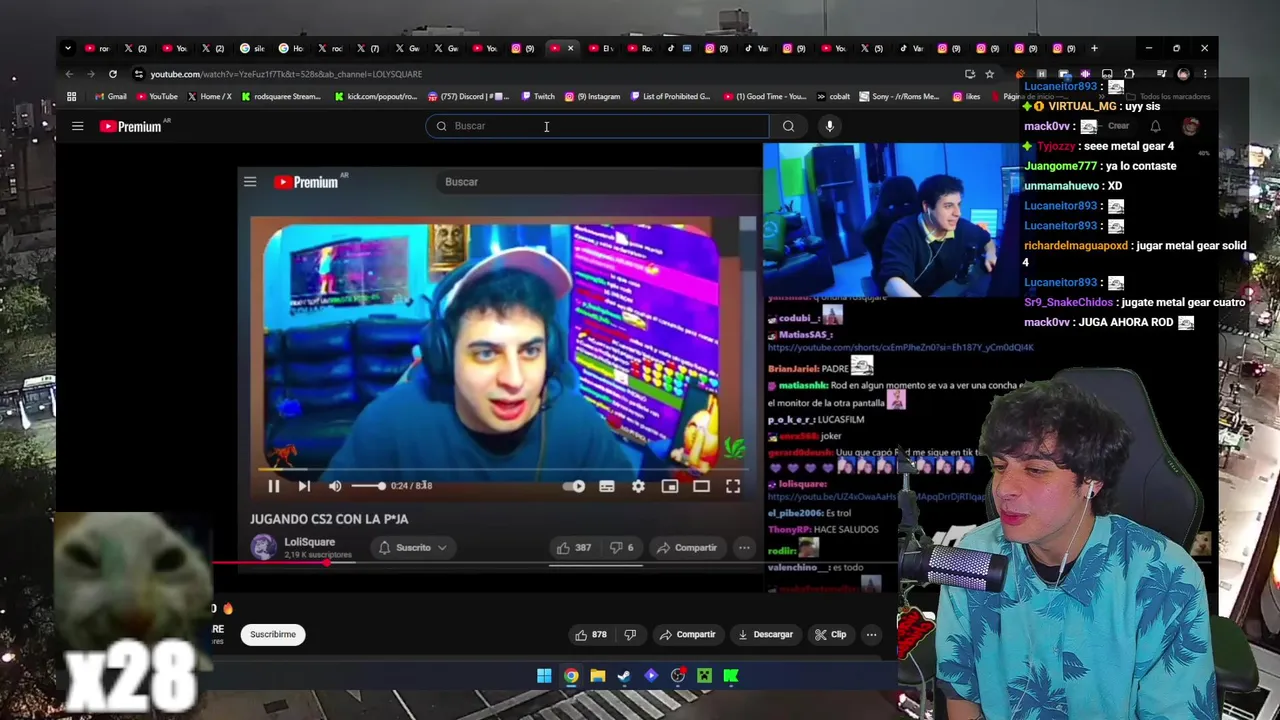Click the Suscribirme button
Image resolution: width=1280 pixels, height=720 pixels.
click(273, 634)
